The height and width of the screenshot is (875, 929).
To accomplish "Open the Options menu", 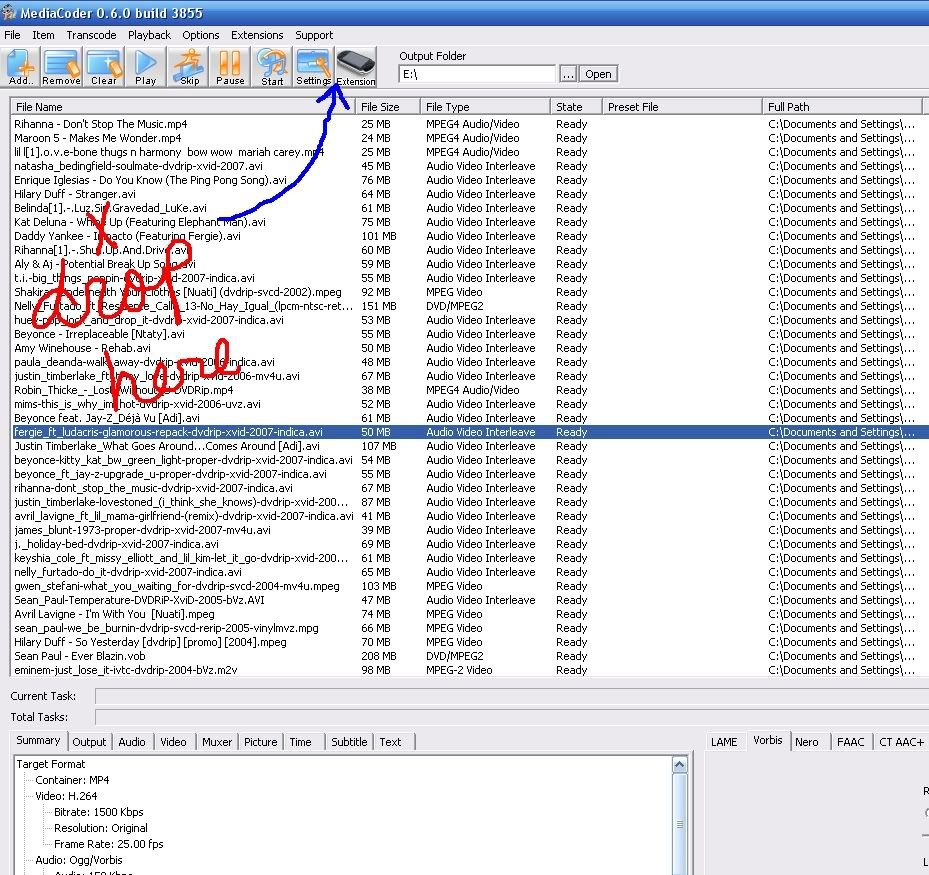I will [x=201, y=35].
